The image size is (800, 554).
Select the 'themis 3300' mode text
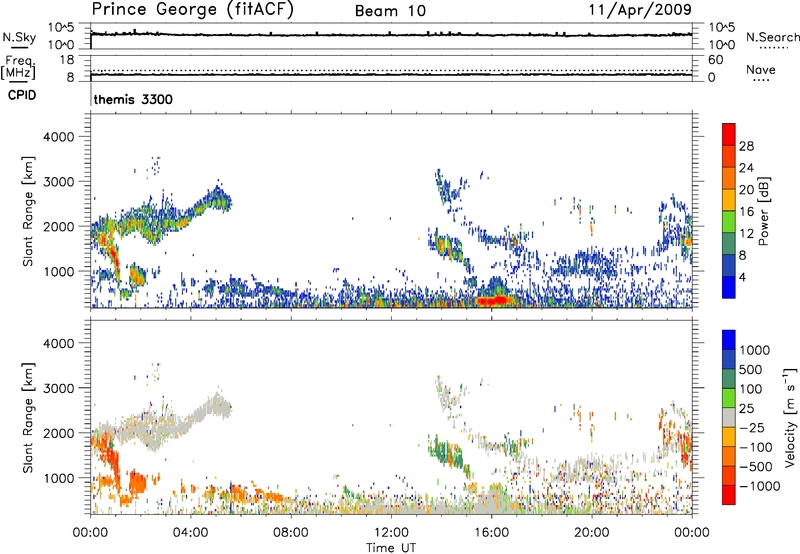tap(133, 99)
